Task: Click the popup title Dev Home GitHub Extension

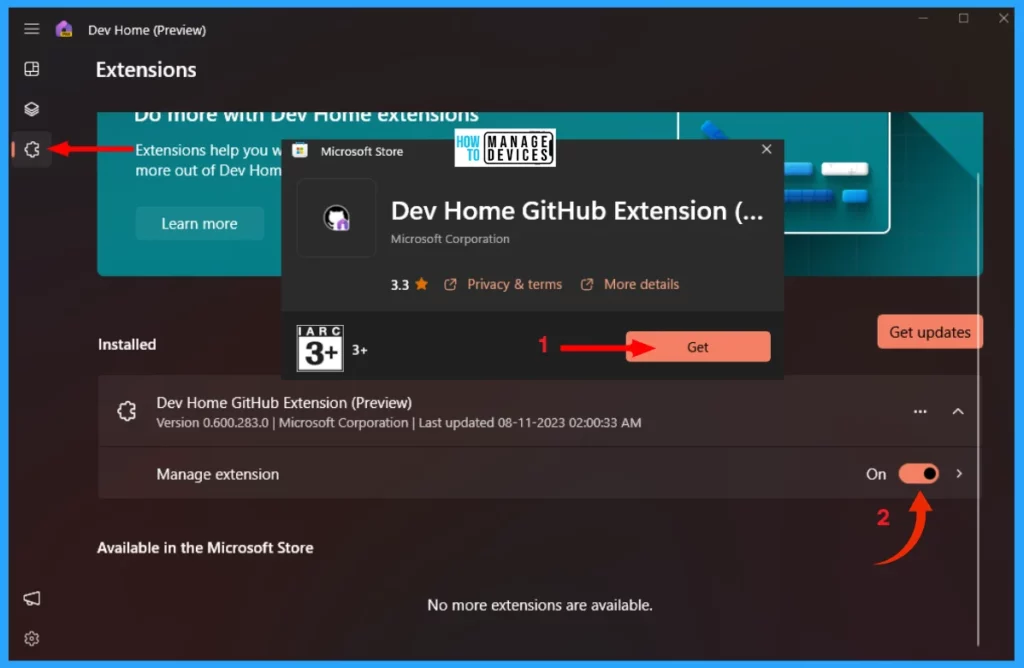Action: coord(577,211)
